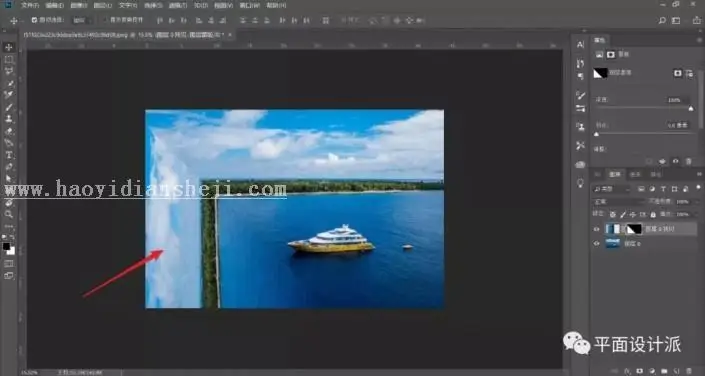Select the Brush tool
705x376 pixels.
pyautogui.click(x=9, y=107)
